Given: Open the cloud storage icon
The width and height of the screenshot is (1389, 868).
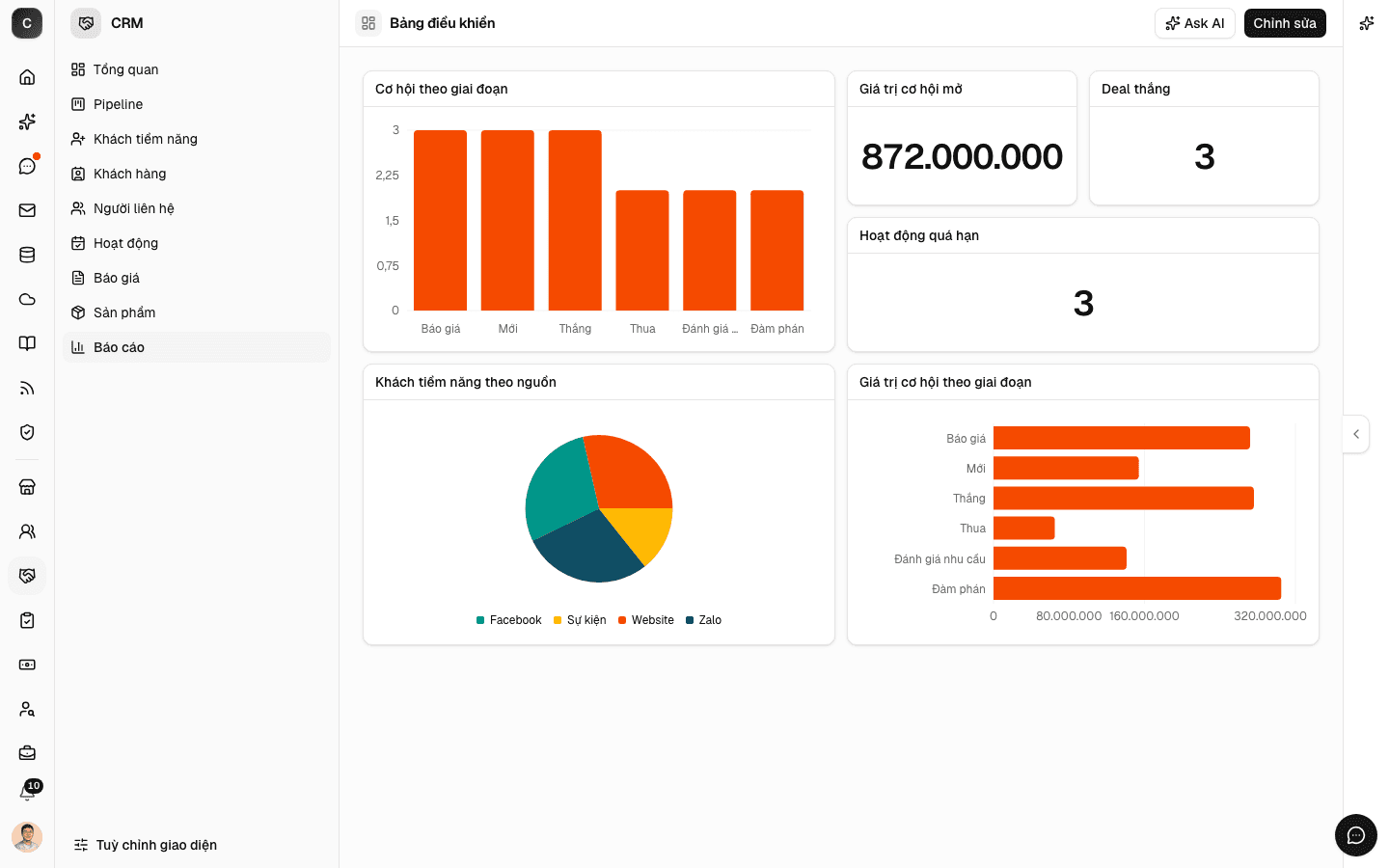Looking at the screenshot, I should [x=27, y=299].
